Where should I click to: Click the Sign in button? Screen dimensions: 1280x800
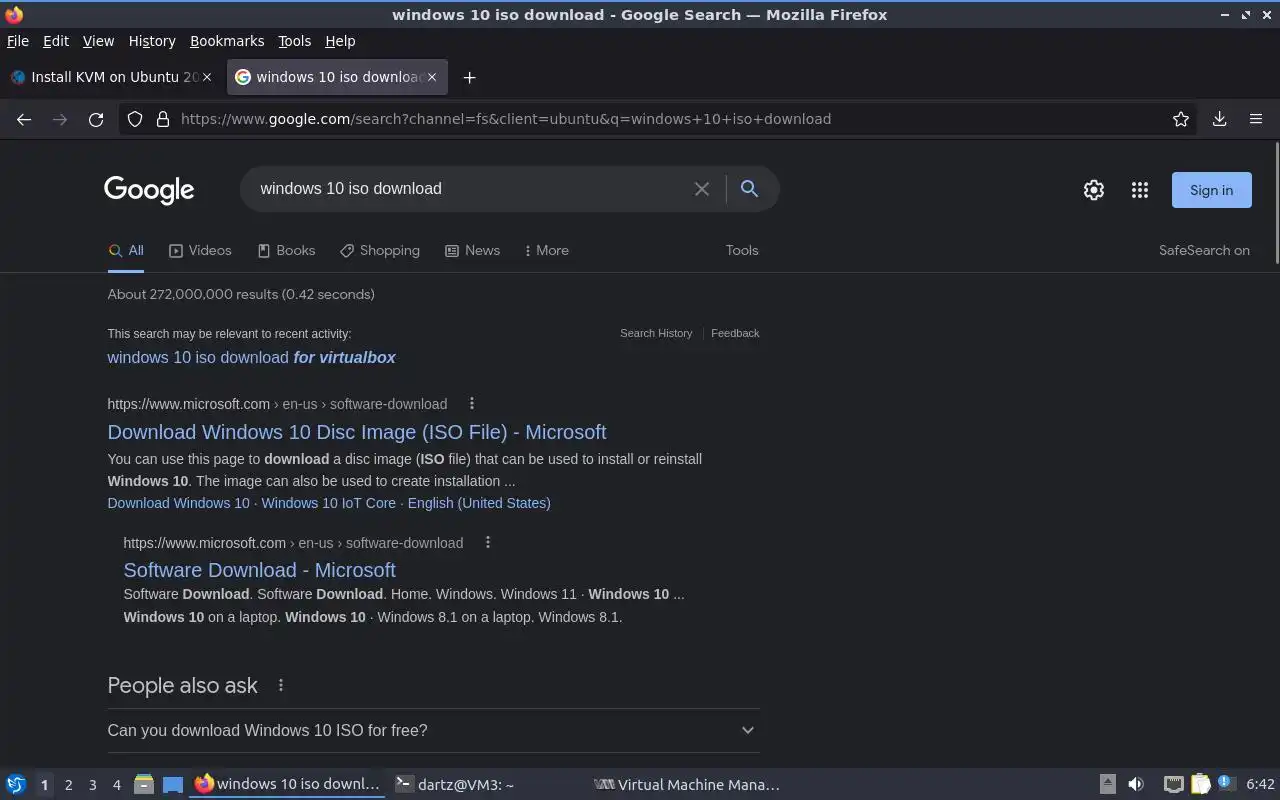click(x=1211, y=190)
